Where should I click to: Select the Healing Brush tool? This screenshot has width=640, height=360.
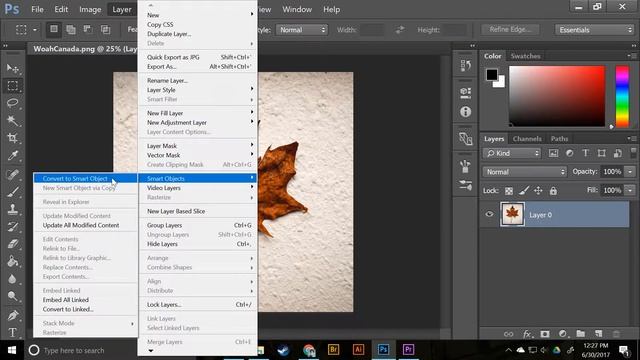pyautogui.click(x=13, y=174)
